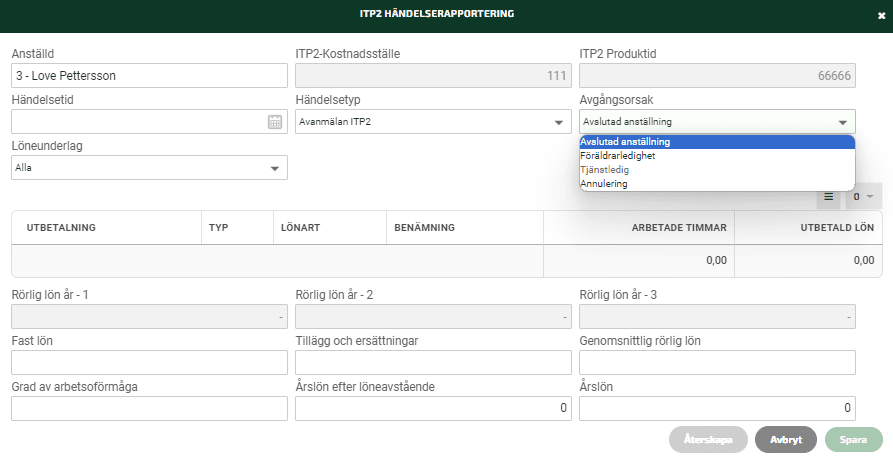Viewport: 893px width, 469px height.
Task: Click the Fast lön input field
Action: (x=149, y=363)
